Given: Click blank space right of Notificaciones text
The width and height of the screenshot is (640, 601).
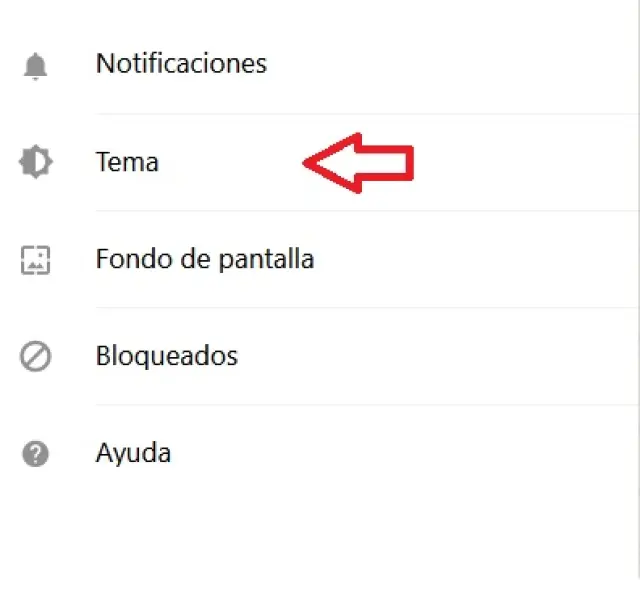Looking at the screenshot, I should (449, 64).
